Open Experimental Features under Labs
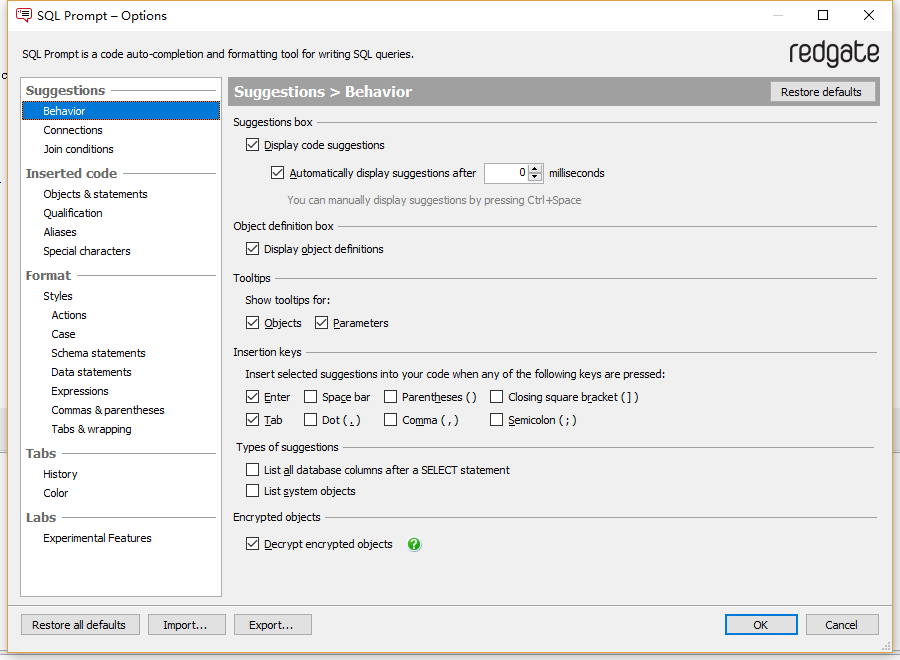900x660 pixels. [98, 538]
